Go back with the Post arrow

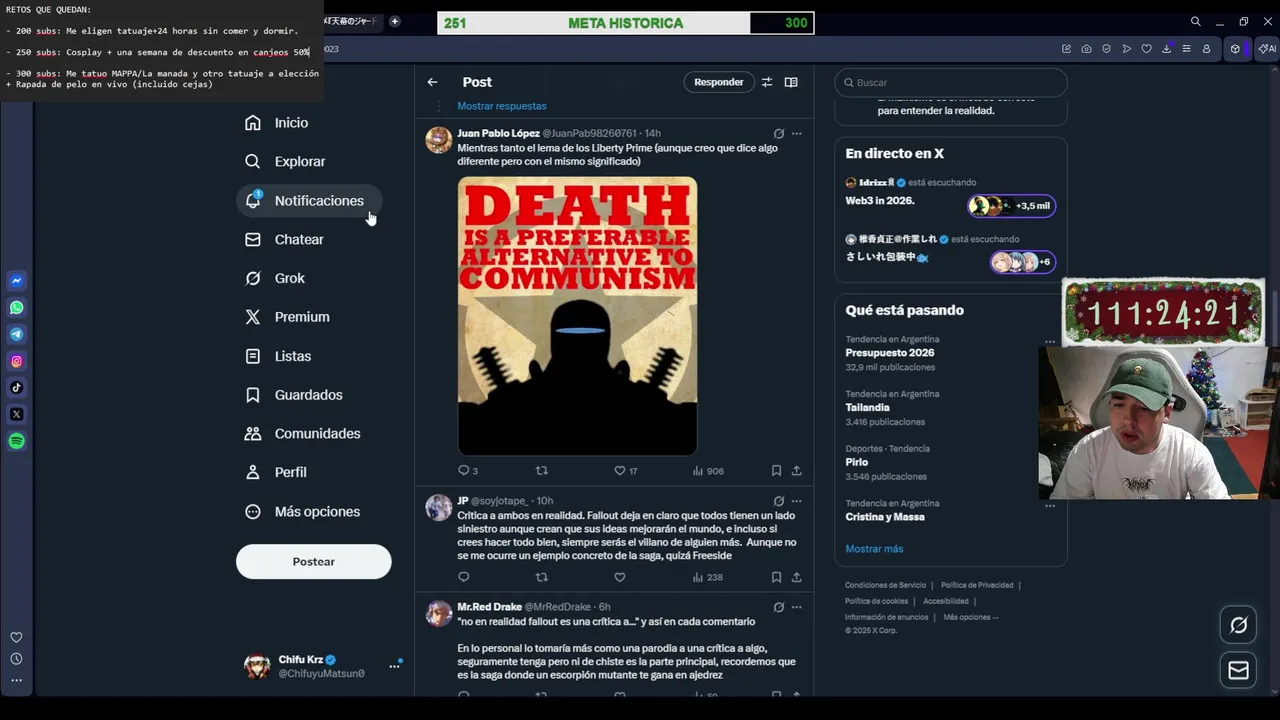click(432, 82)
